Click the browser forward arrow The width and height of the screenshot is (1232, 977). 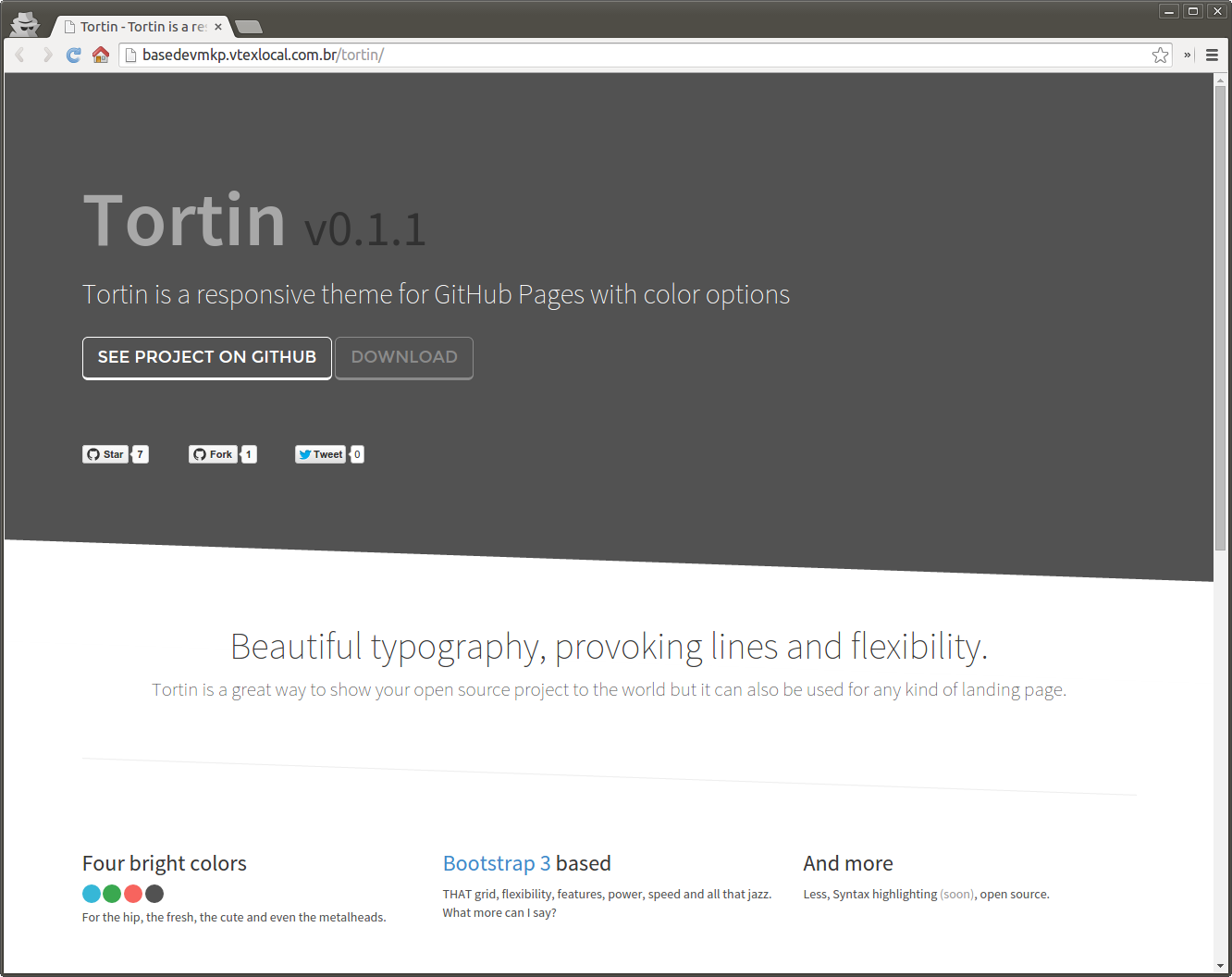tap(47, 55)
